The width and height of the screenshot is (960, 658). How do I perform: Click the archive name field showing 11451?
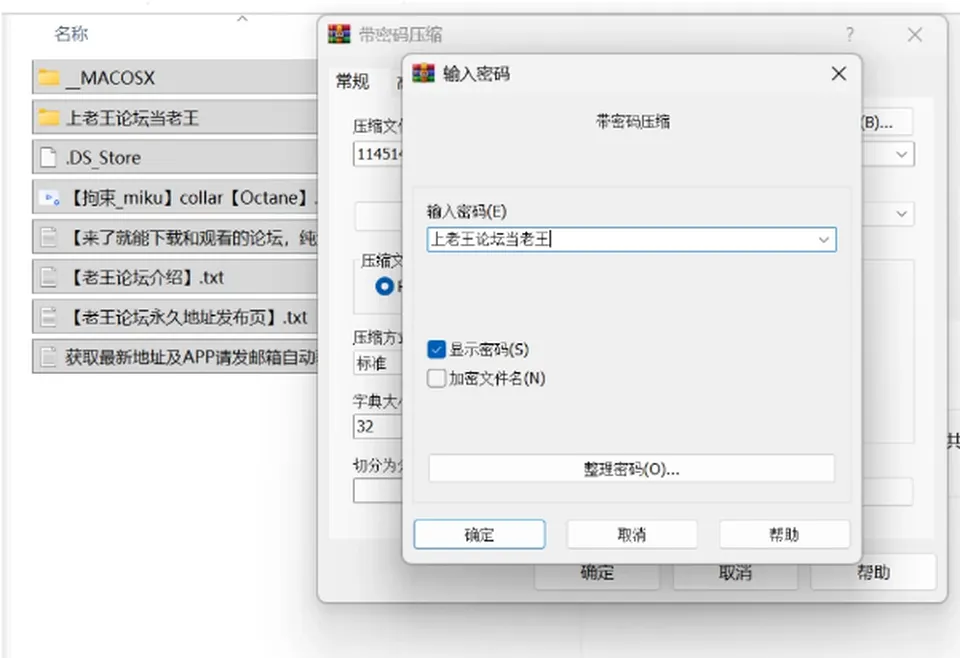(x=377, y=154)
